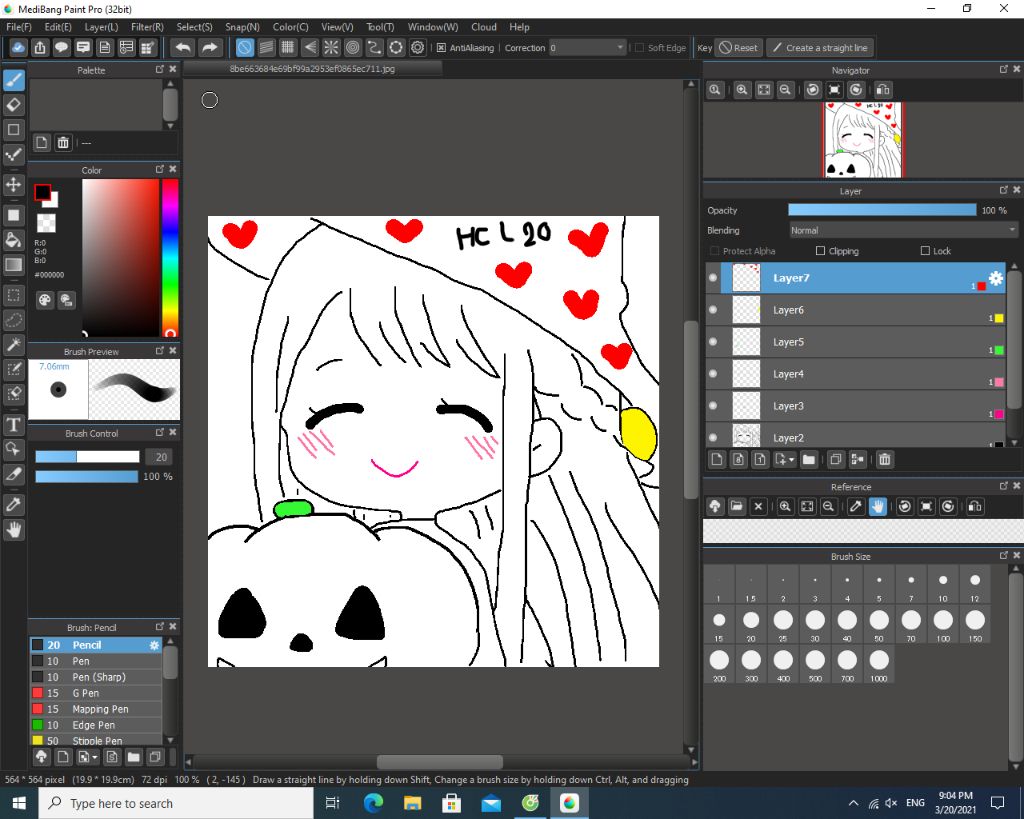This screenshot has width=1024, height=819.
Task: Zoom out on the Navigator panel
Action: click(x=786, y=89)
